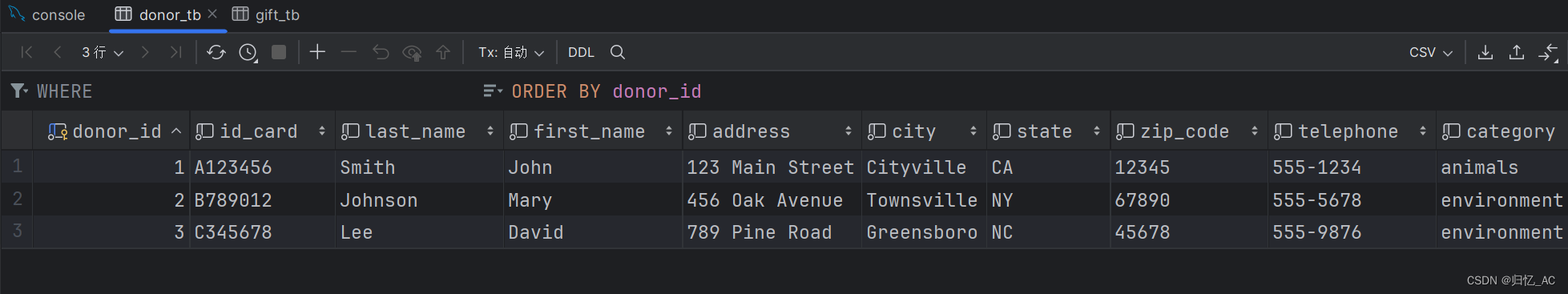1568x294 pixels.
Task: Add a new row with plus icon
Action: coord(317,52)
